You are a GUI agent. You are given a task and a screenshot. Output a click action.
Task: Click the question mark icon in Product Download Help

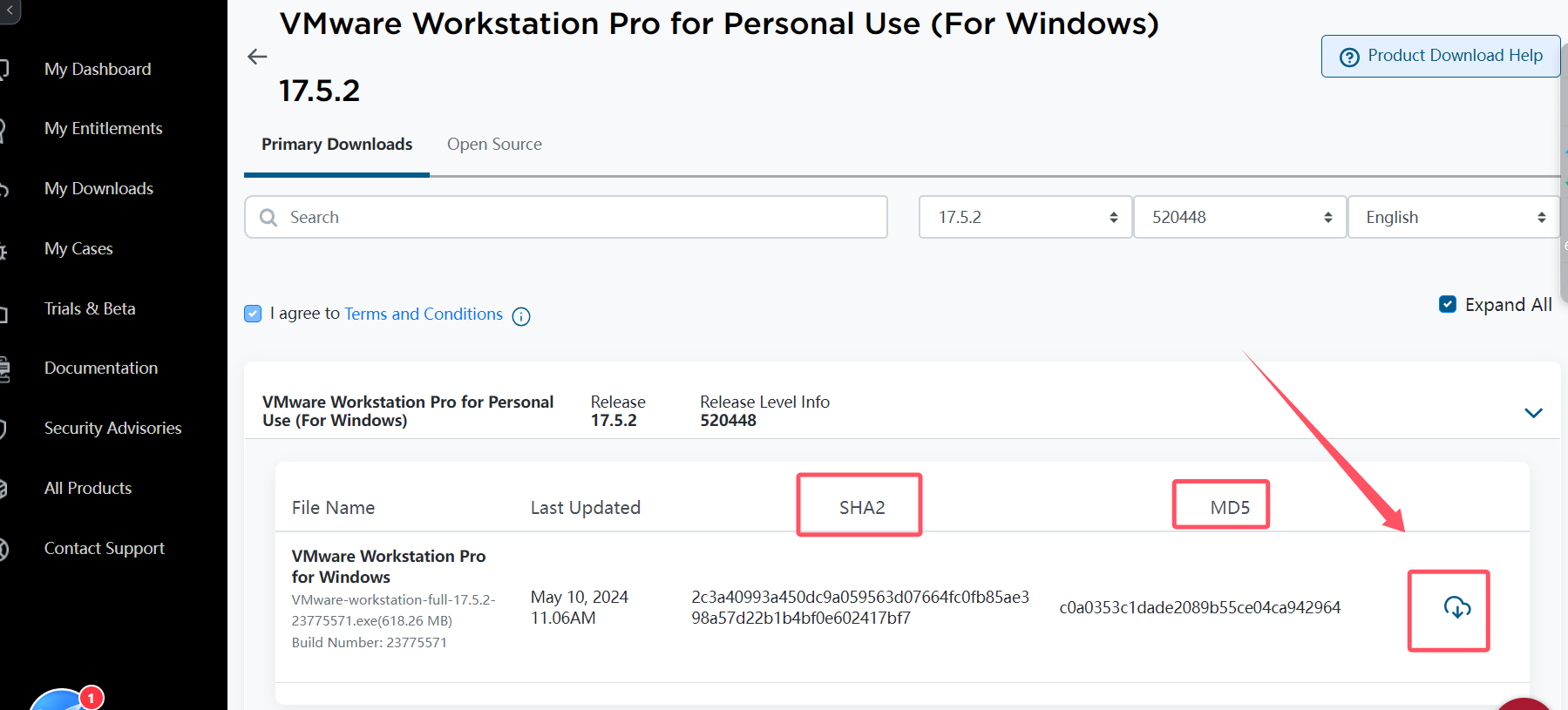coord(1349,57)
